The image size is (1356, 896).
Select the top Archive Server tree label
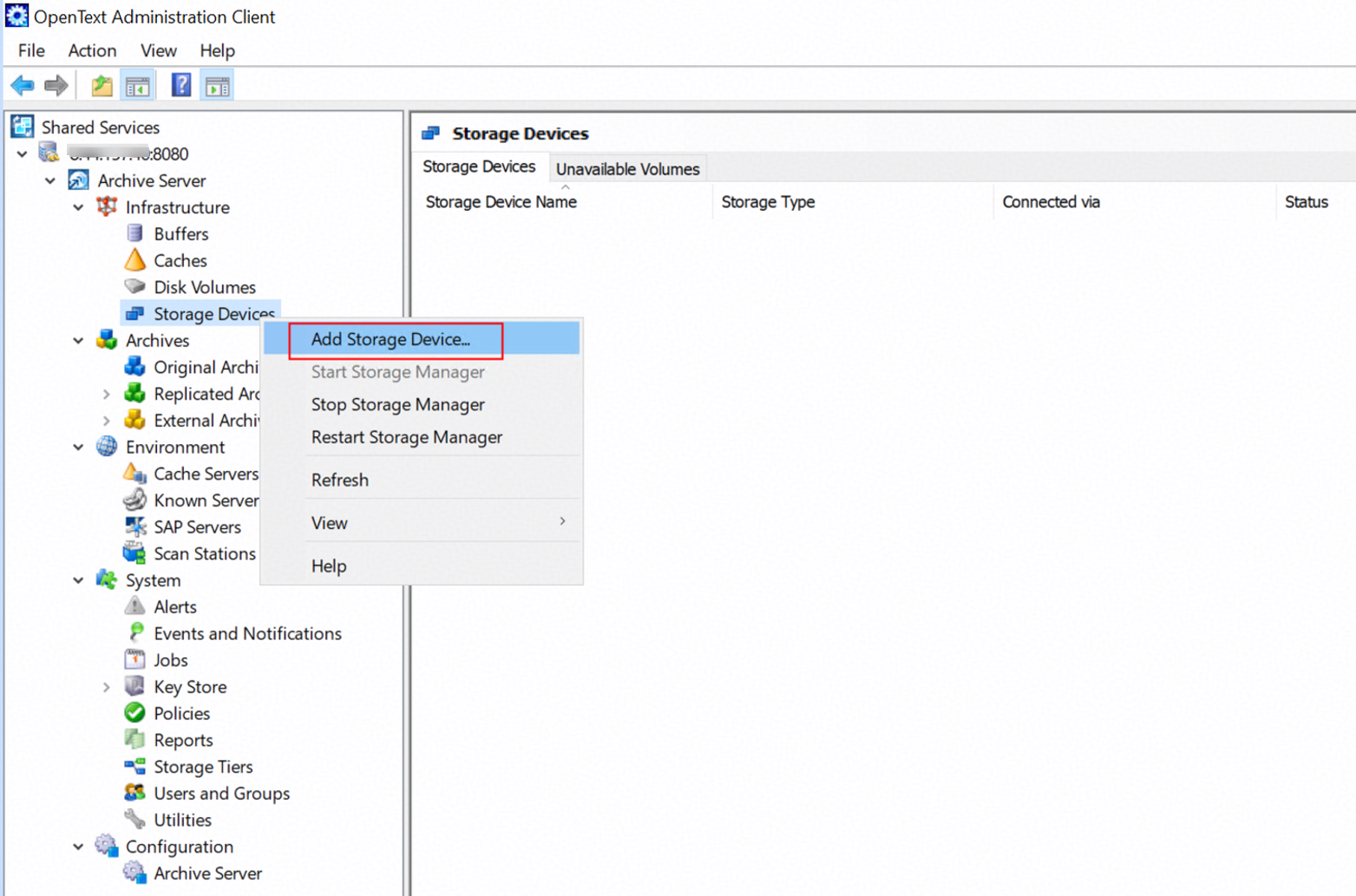pos(151,180)
